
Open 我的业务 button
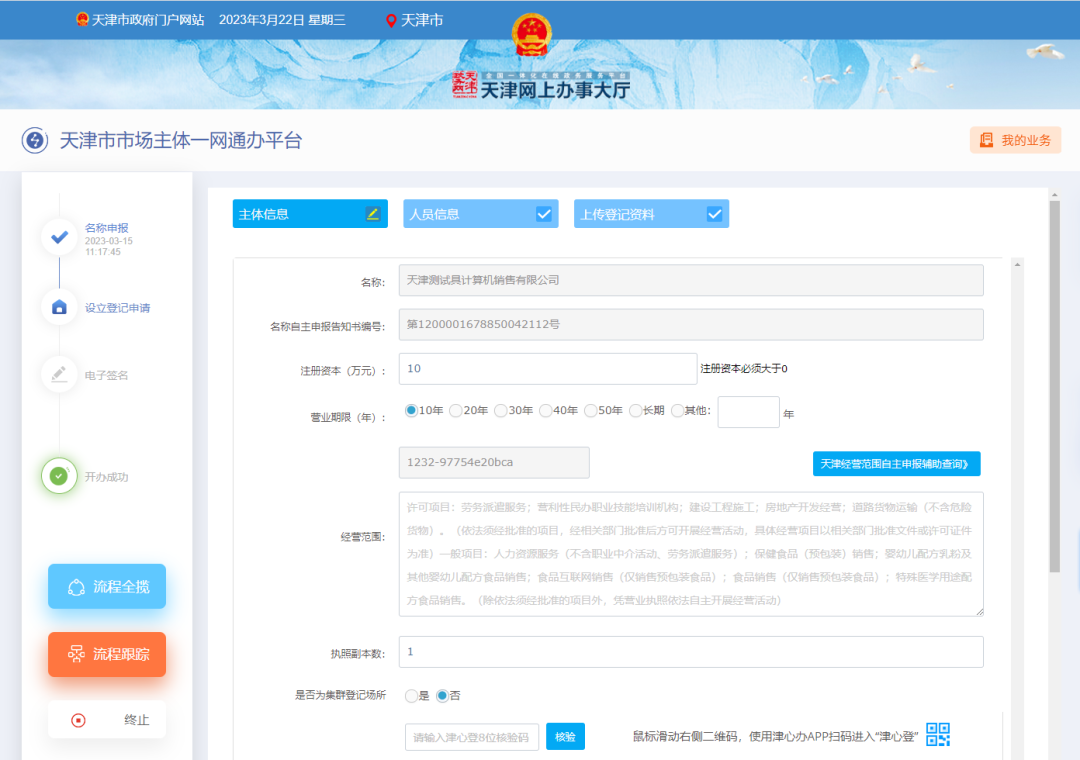(1015, 140)
